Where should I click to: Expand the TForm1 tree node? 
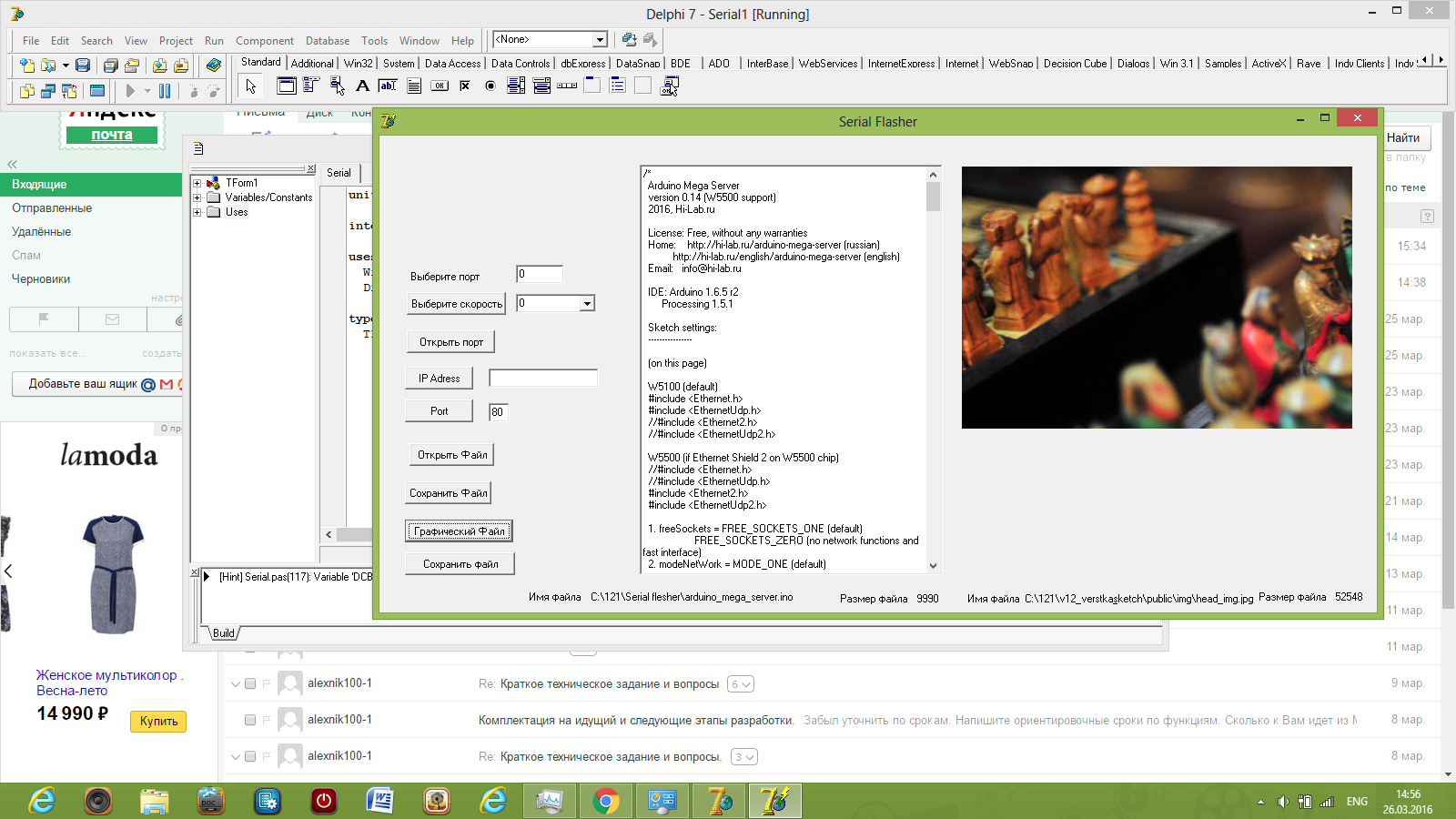197,183
